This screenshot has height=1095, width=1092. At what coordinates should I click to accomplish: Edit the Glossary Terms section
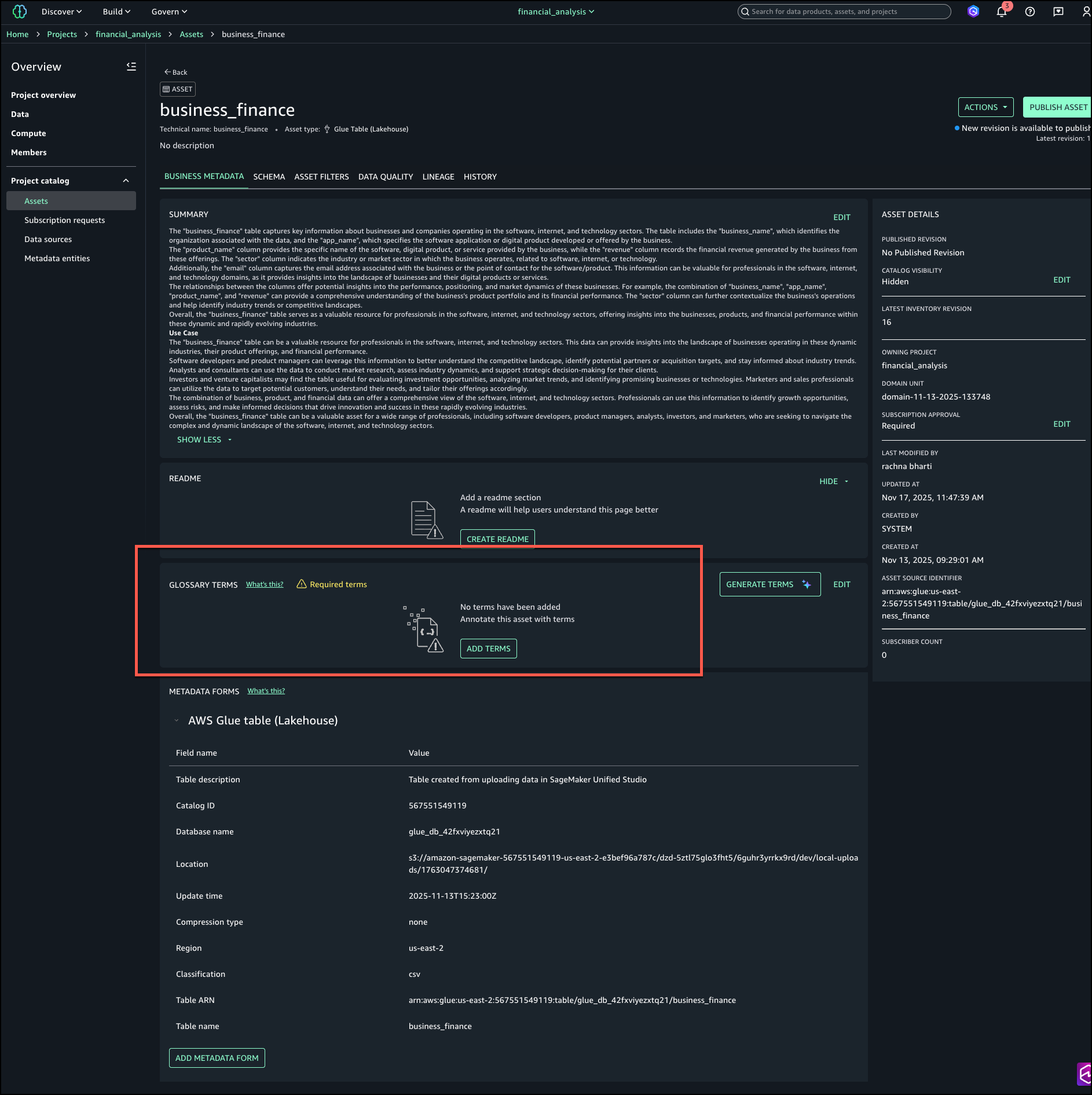coord(842,584)
